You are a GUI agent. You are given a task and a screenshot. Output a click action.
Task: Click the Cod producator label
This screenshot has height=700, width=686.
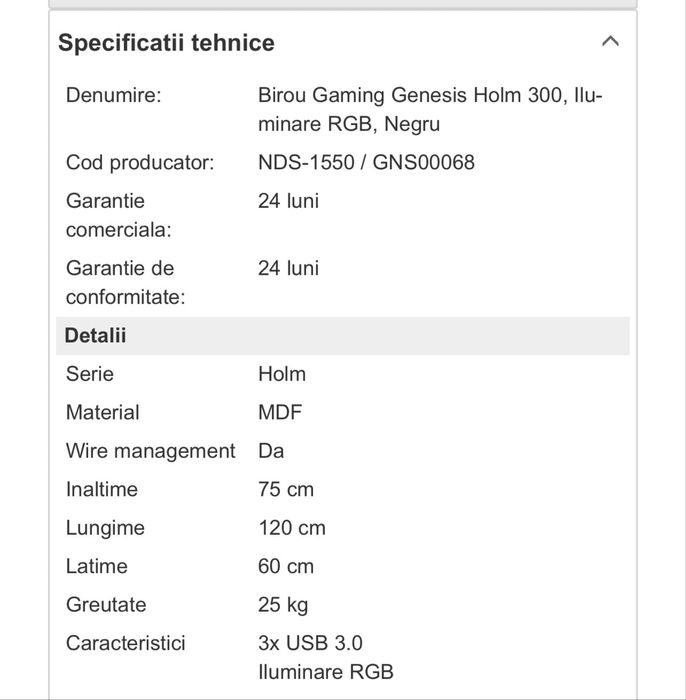(140, 162)
